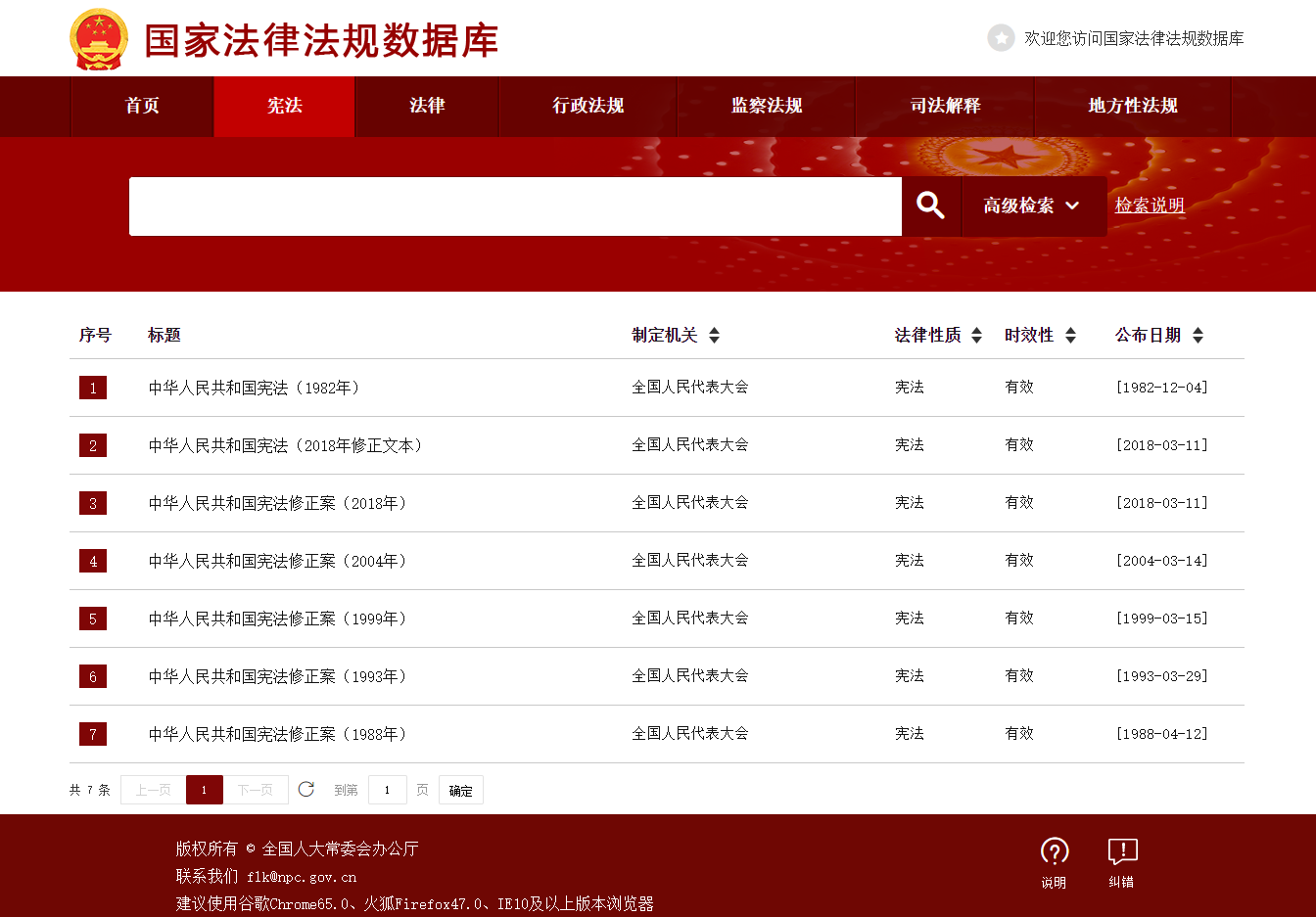Toggle sorting on 时效性 column

[1070, 336]
